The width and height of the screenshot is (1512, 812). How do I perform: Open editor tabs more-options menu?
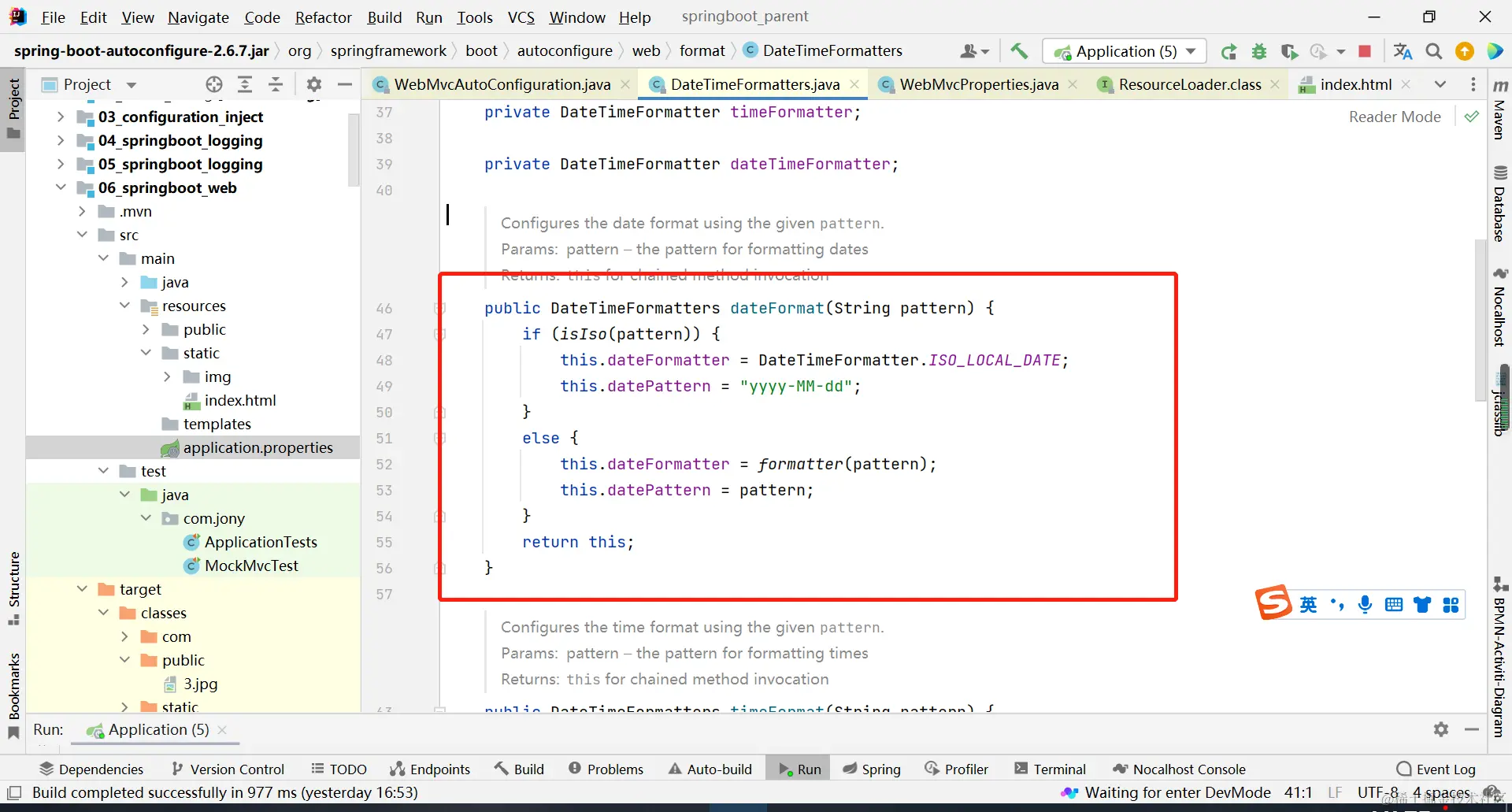point(1473,84)
